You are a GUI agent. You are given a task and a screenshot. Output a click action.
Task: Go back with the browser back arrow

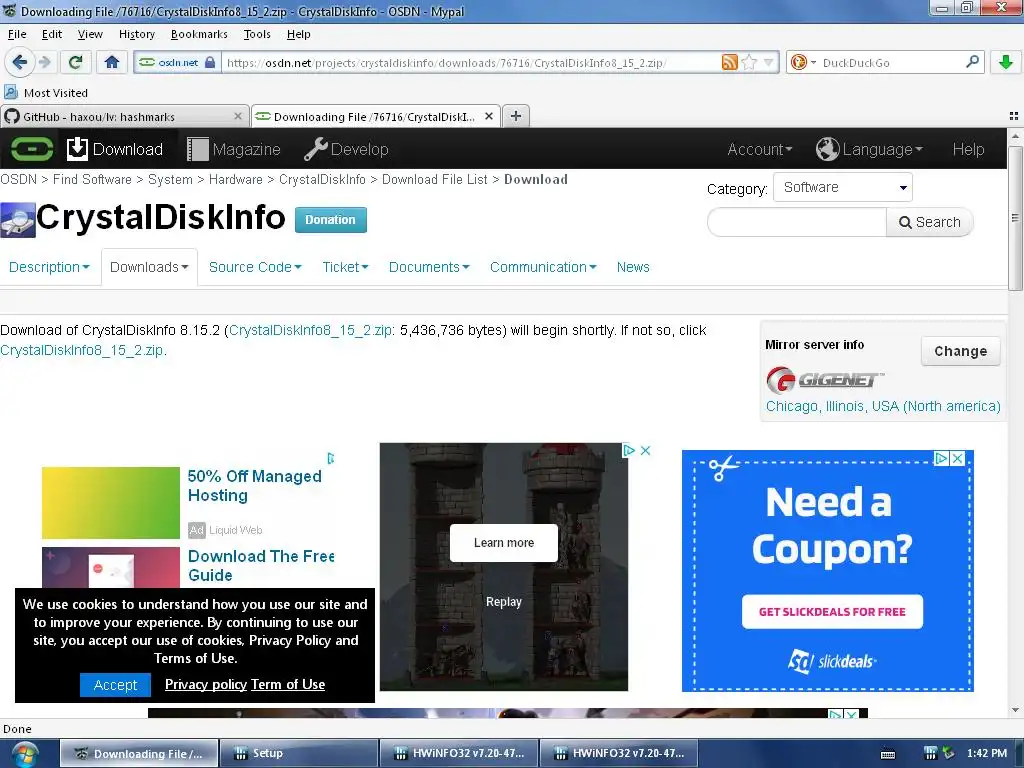coord(19,62)
